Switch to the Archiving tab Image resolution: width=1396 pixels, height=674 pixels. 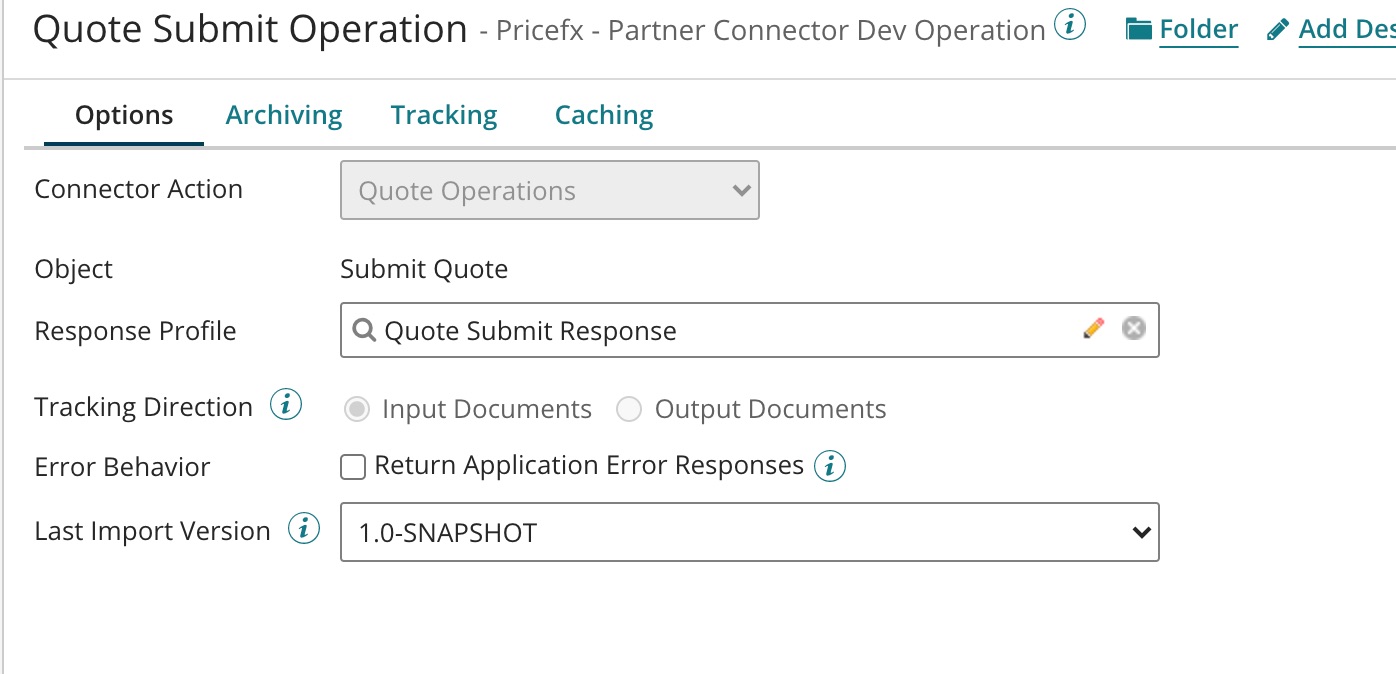point(284,116)
